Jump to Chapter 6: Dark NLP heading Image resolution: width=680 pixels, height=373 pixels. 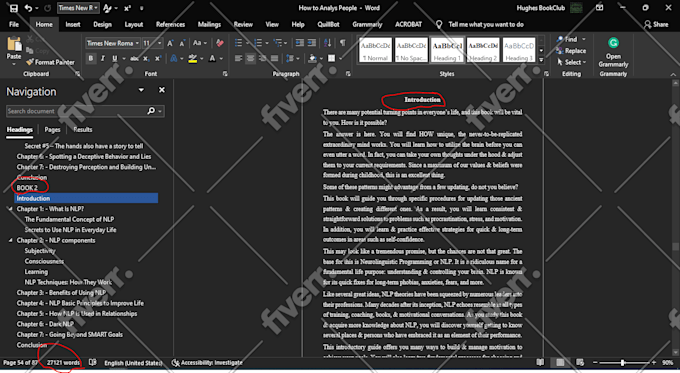45,324
